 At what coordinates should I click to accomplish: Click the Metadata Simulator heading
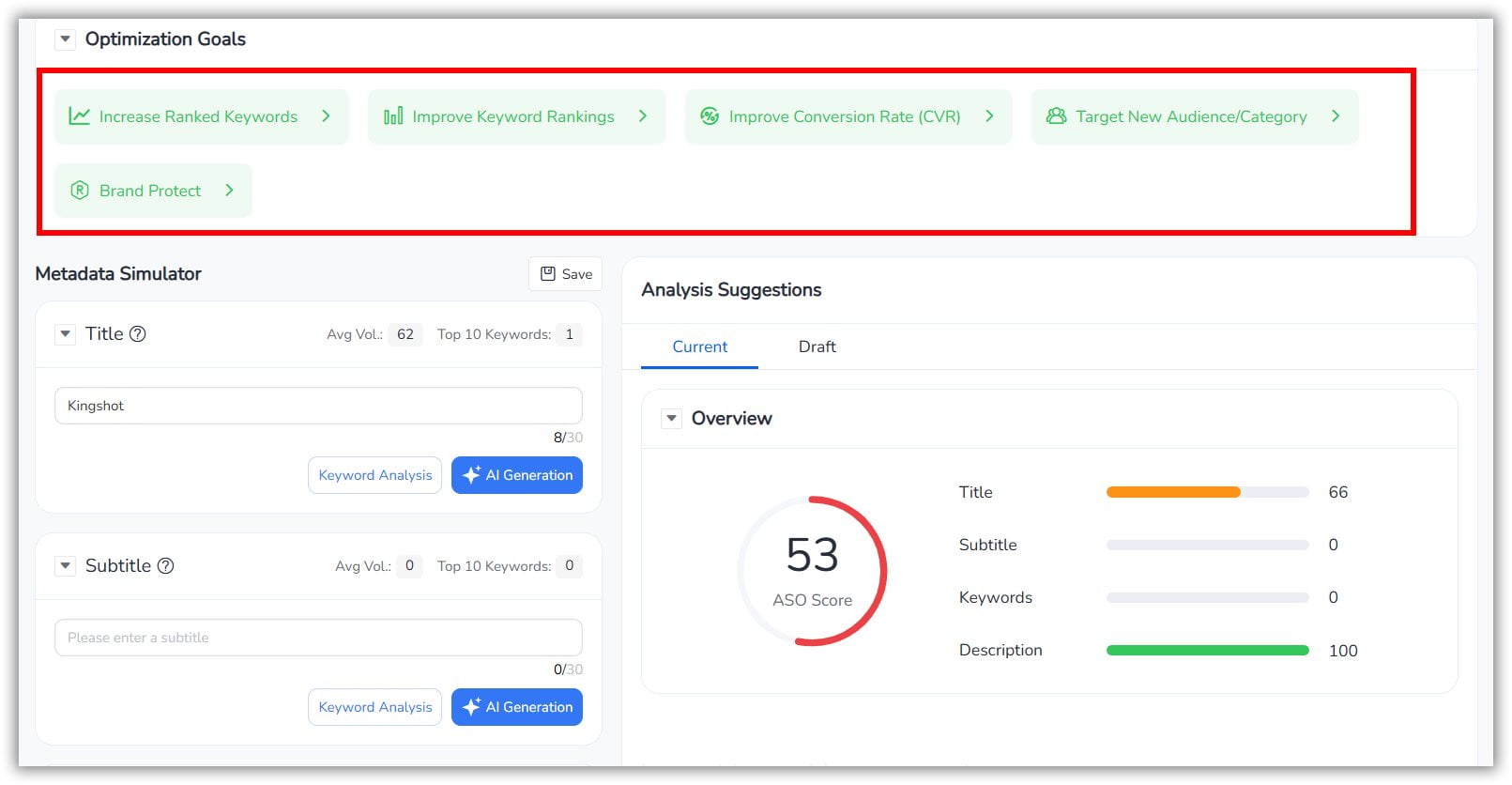tap(118, 274)
